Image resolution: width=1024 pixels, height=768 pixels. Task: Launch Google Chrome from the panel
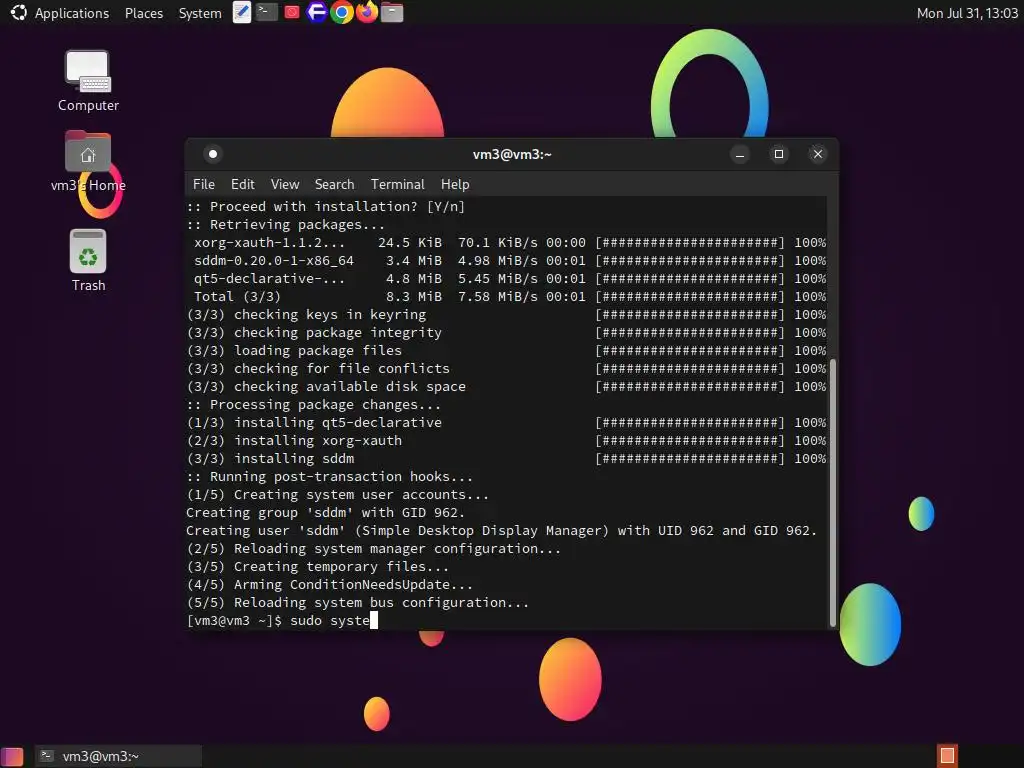[342, 12]
